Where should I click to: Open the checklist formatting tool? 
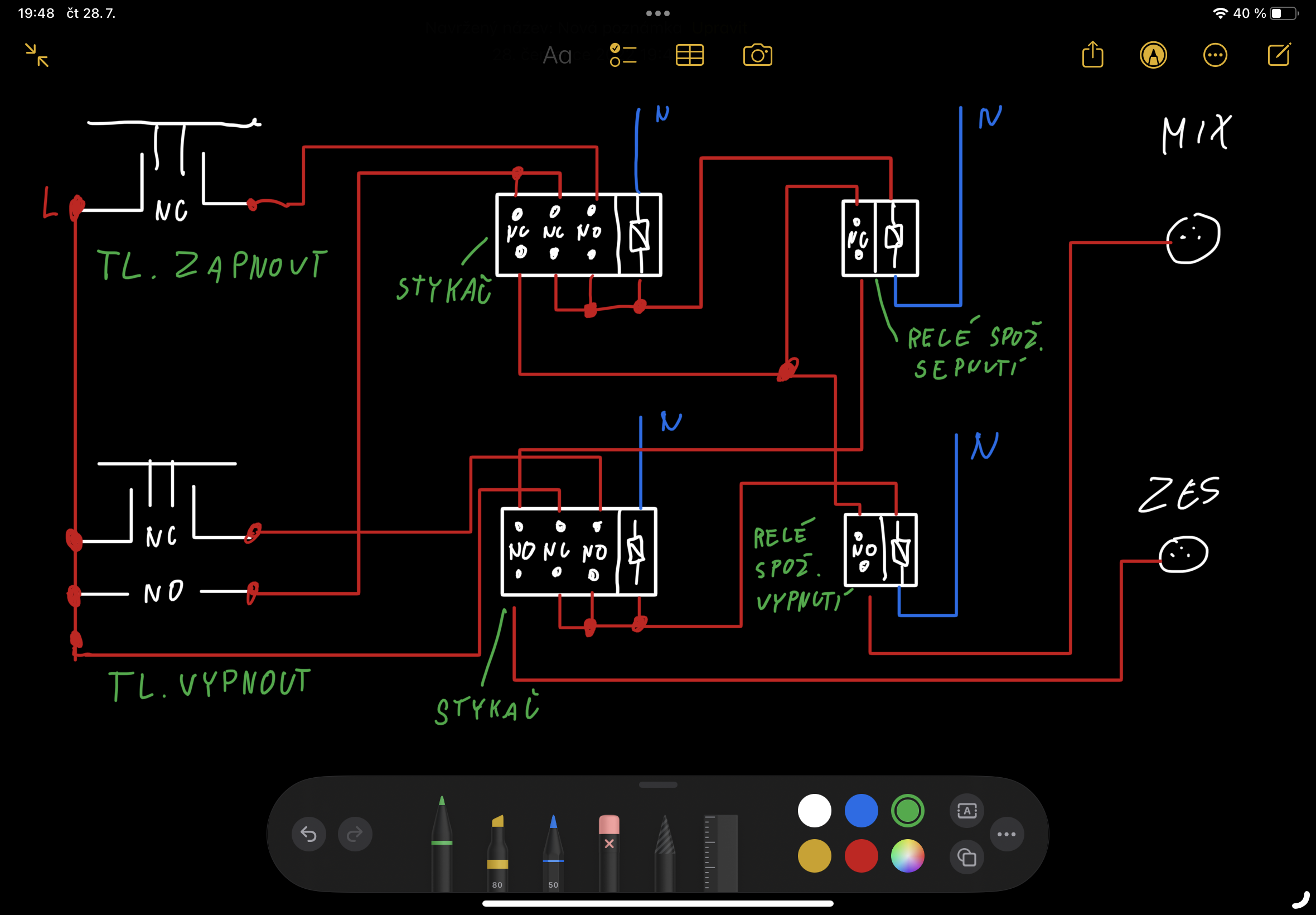[623, 56]
